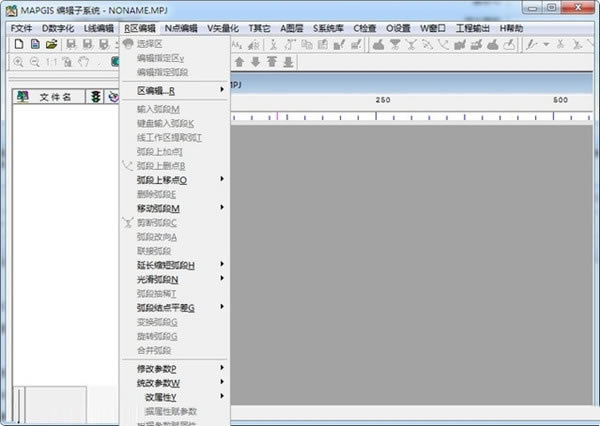The width and height of the screenshot is (600, 426).
Task: Expand the 区编辑 submenu
Action: coord(175,91)
